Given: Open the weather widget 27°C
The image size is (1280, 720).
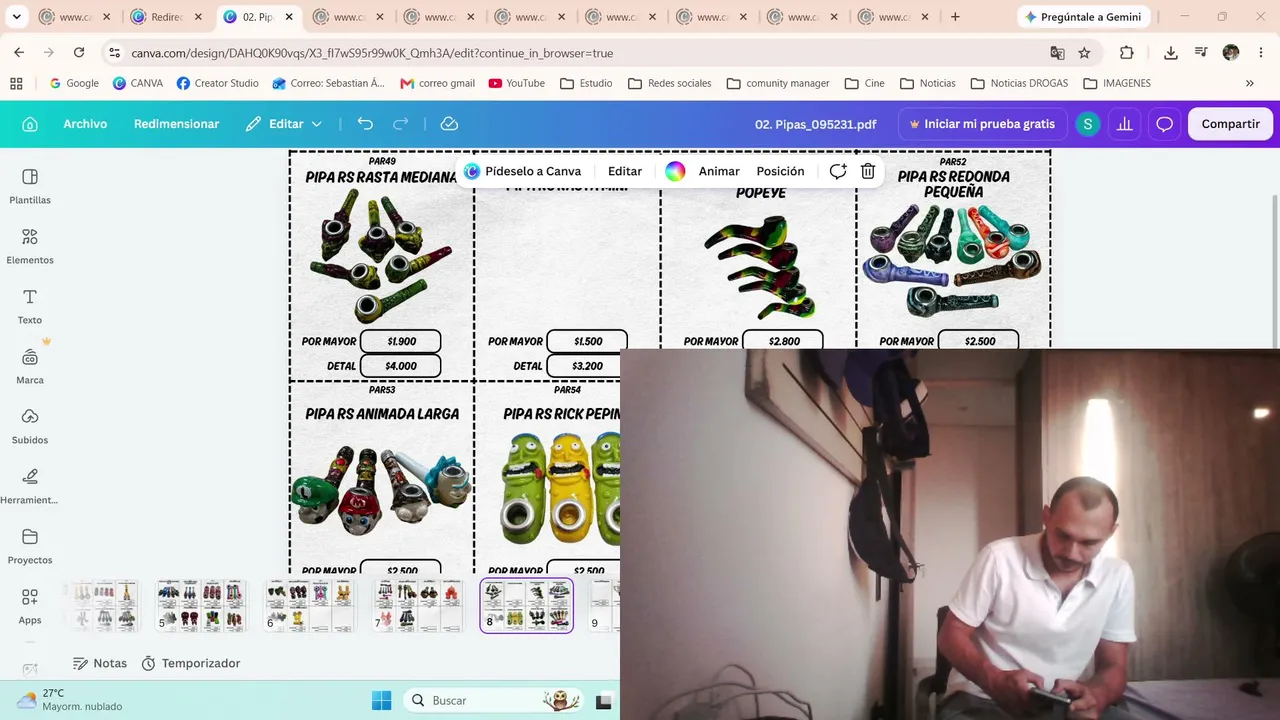Looking at the screenshot, I should 70,700.
